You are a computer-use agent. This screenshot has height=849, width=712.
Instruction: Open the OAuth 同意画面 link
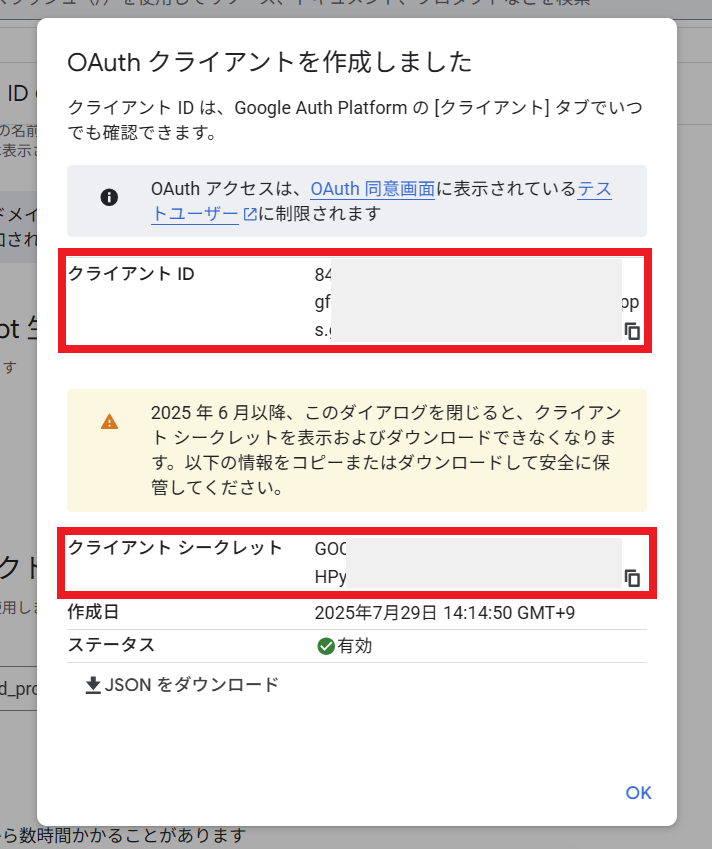373,189
